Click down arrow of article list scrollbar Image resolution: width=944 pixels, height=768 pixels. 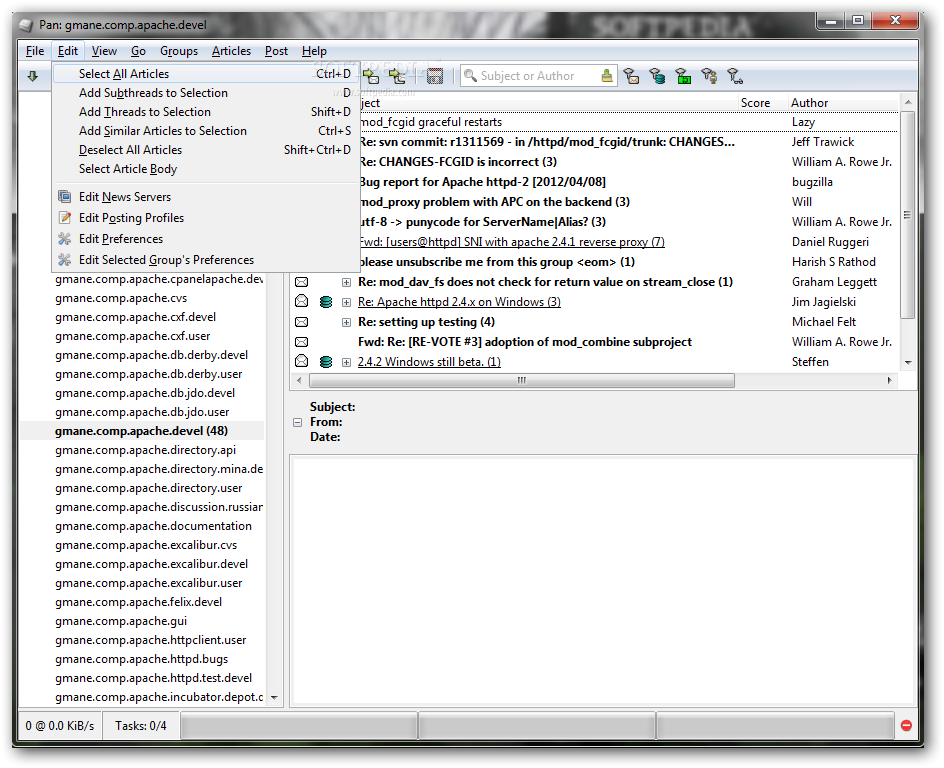pyautogui.click(x=908, y=362)
